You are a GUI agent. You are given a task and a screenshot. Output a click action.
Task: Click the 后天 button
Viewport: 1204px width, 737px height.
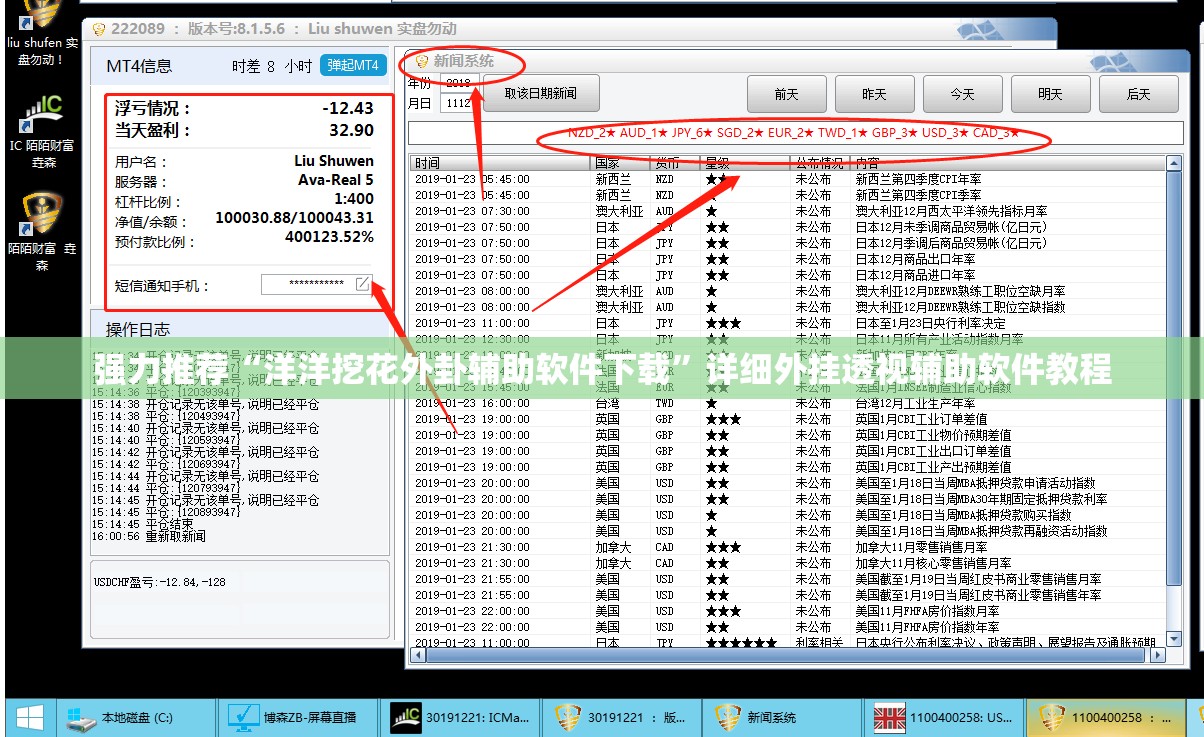point(1139,94)
